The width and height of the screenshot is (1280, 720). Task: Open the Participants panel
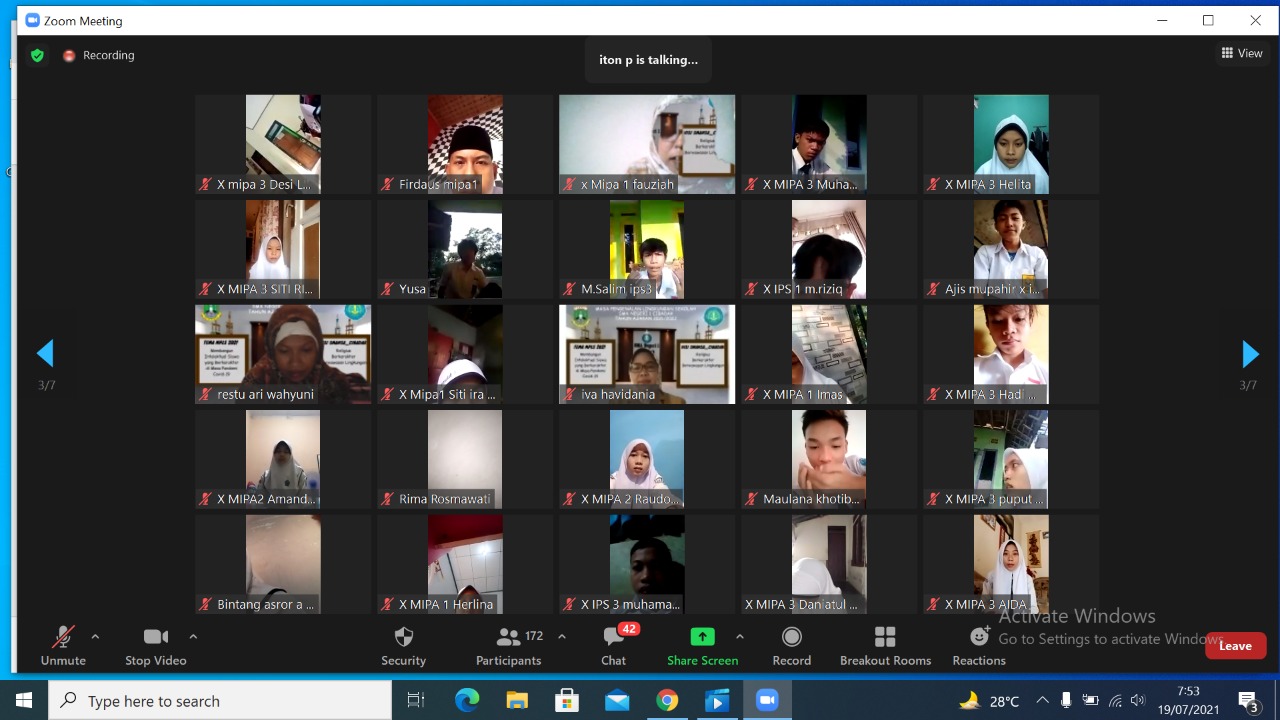click(x=508, y=646)
